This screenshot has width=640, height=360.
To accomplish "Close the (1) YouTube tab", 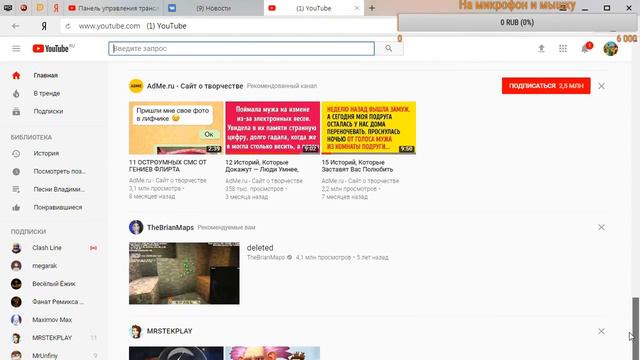I will (357, 8).
